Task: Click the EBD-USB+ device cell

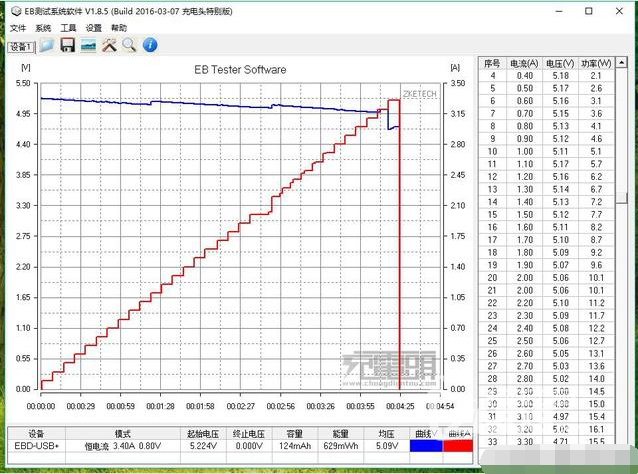Action: 37,446
